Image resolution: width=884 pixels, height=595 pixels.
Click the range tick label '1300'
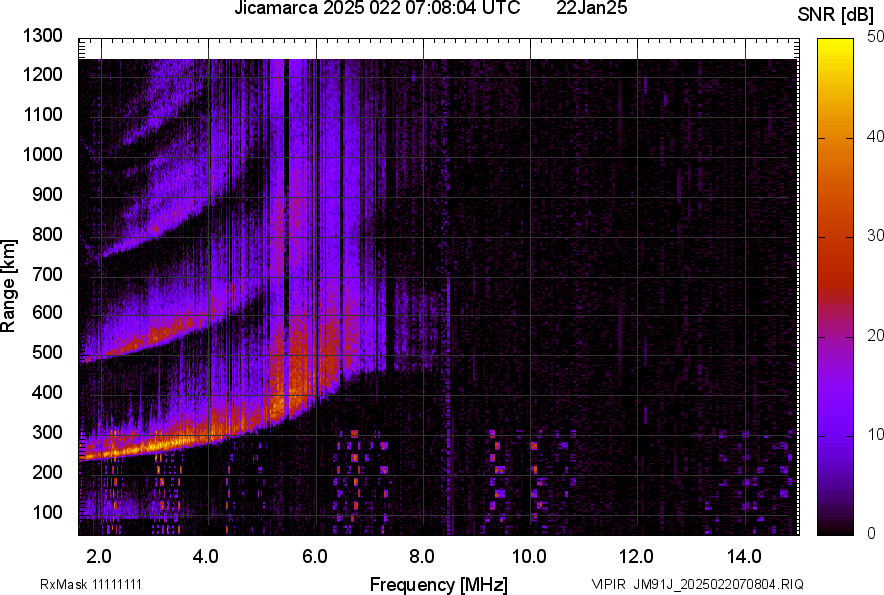(x=42, y=36)
